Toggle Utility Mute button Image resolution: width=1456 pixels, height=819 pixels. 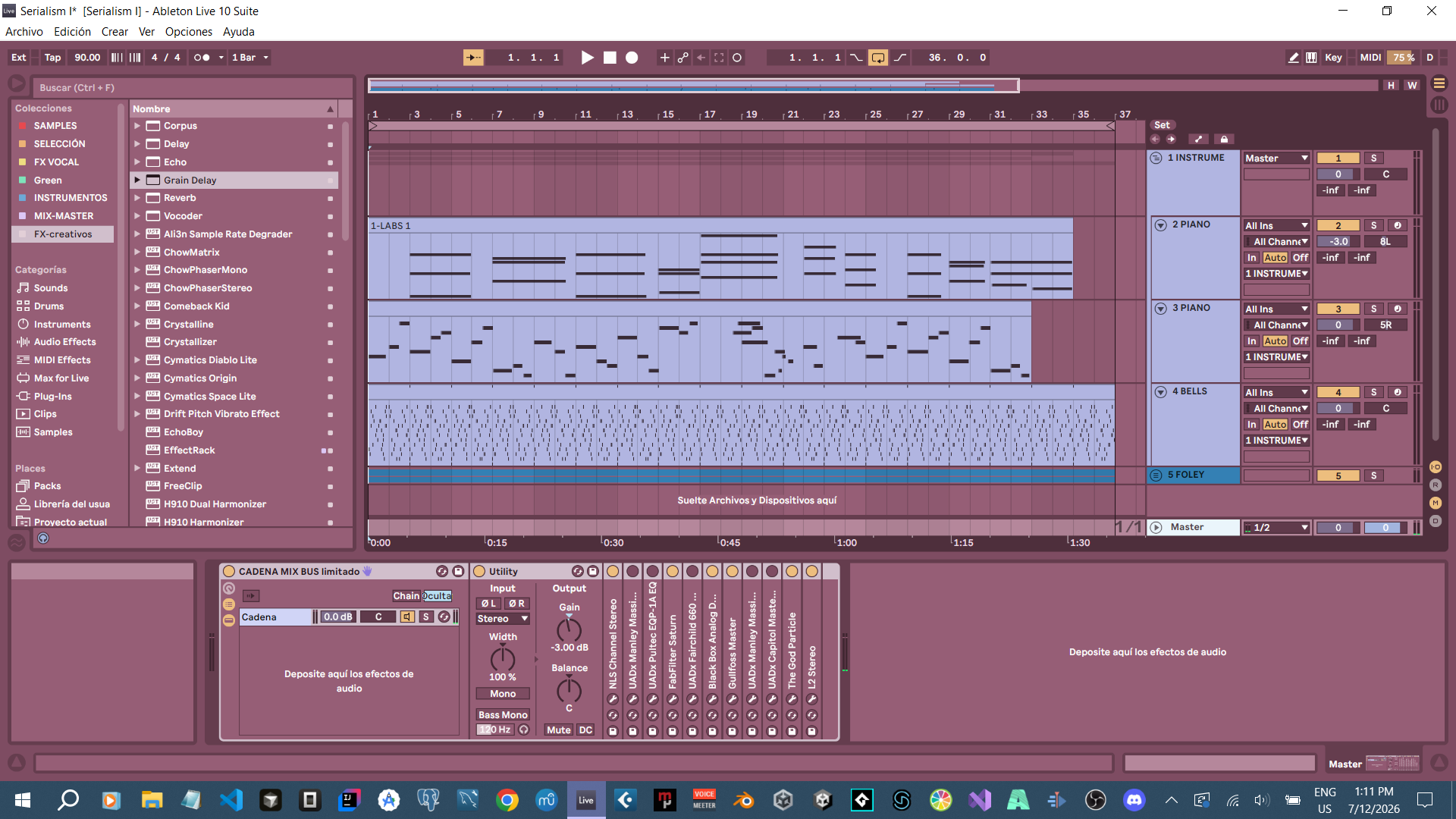pos(559,730)
